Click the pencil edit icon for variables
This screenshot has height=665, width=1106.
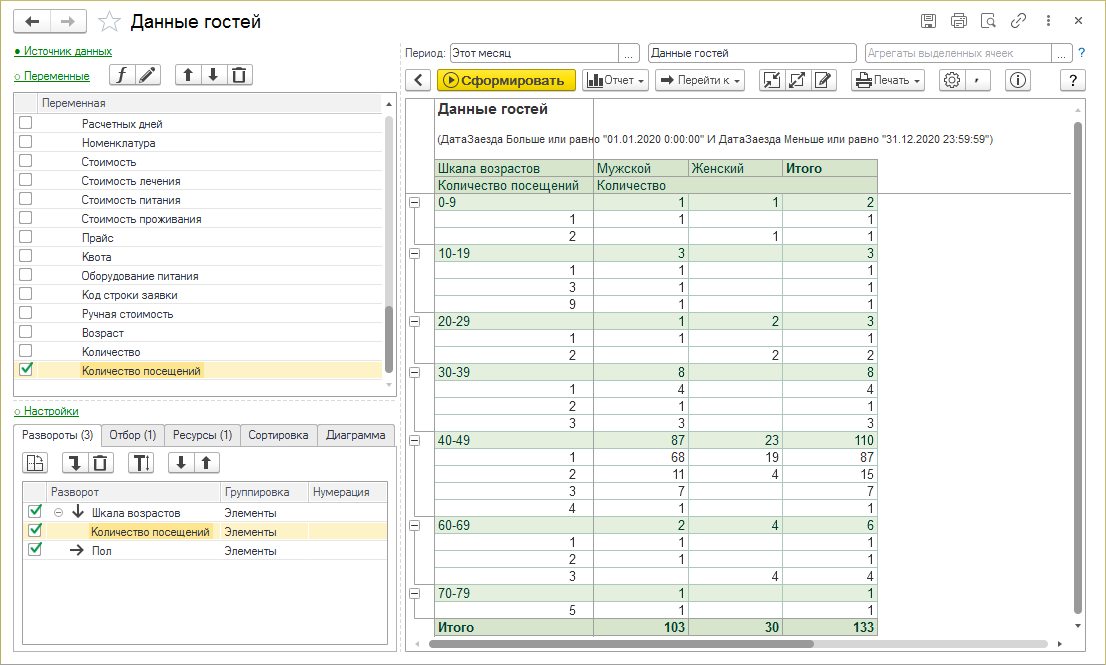pos(147,75)
